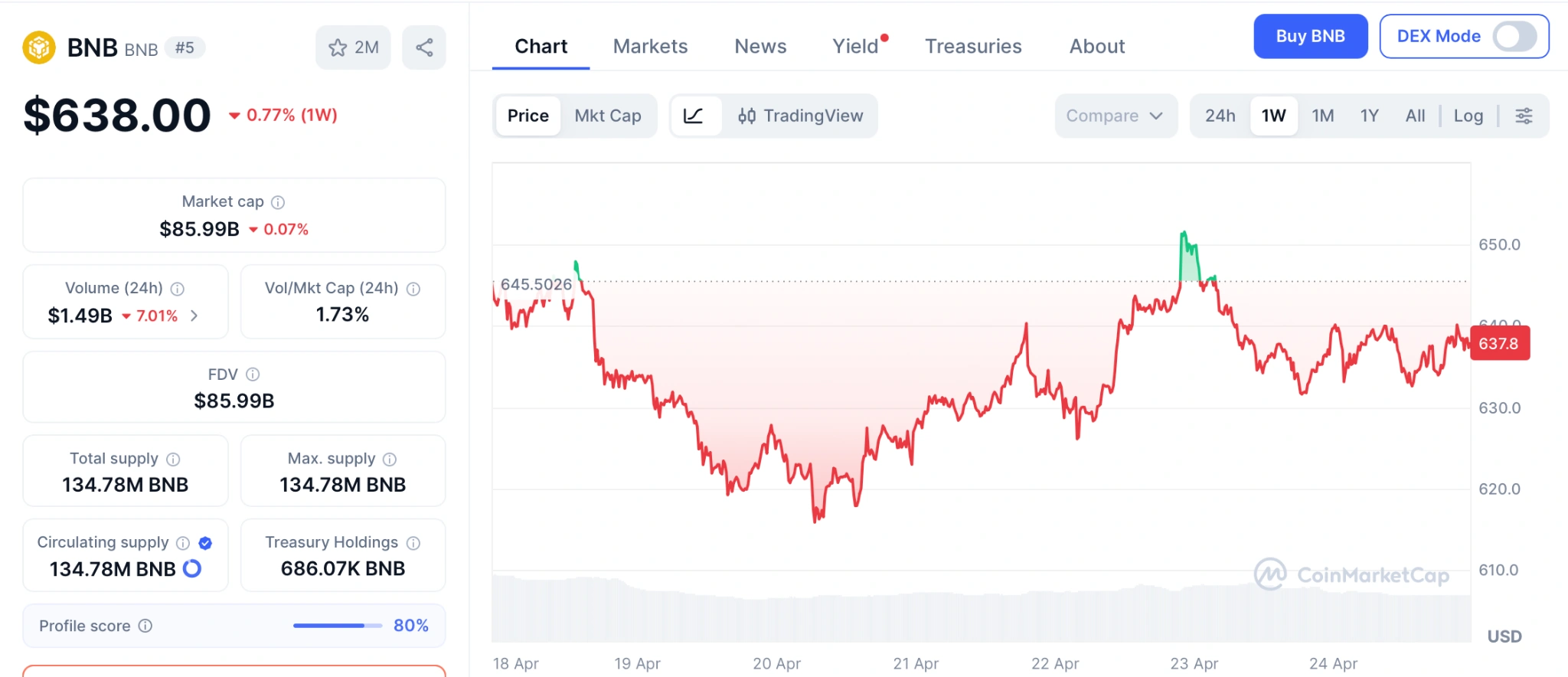This screenshot has height=677, width=1568.
Task: Select the 1Y timeframe
Action: point(1369,116)
